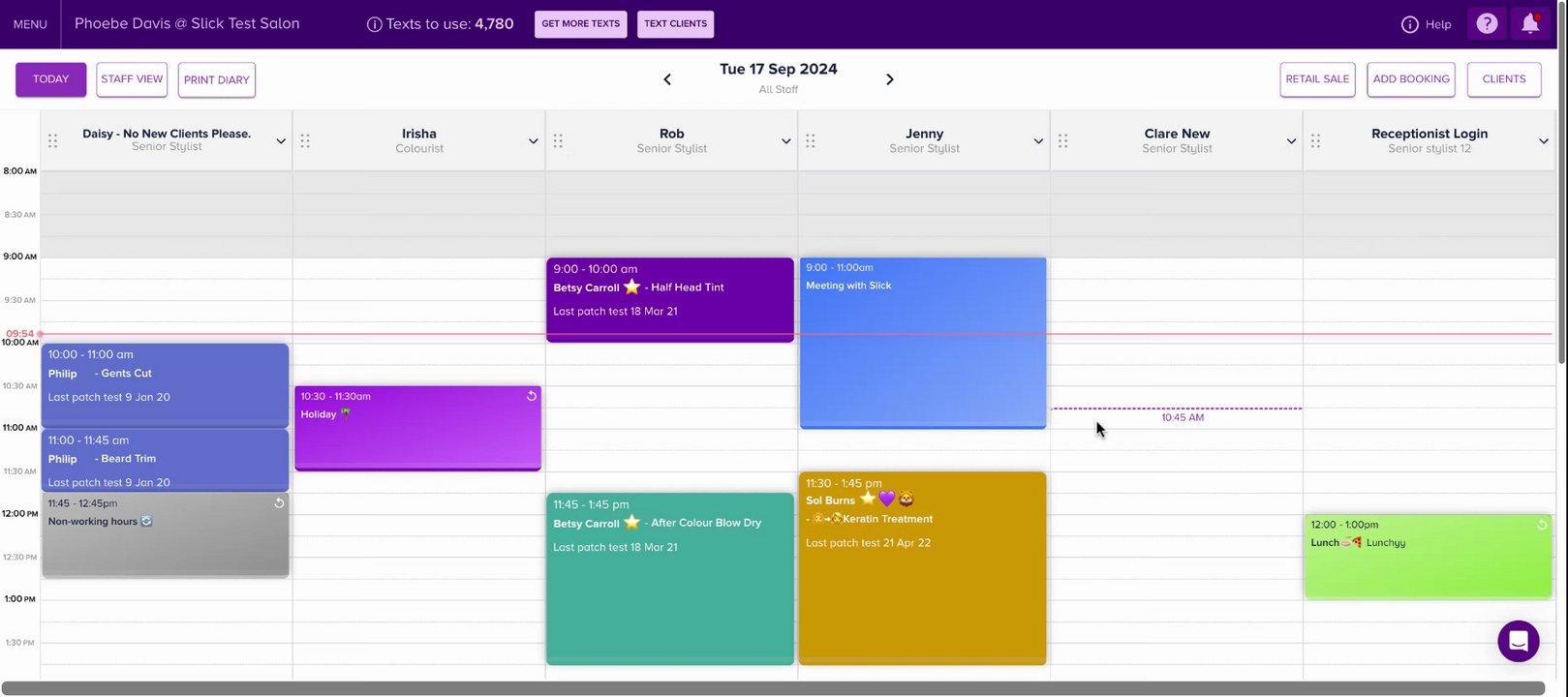Click the repeat icon on Non-working hours block
Image resolution: width=1568 pixels, height=697 pixels.
[279, 503]
